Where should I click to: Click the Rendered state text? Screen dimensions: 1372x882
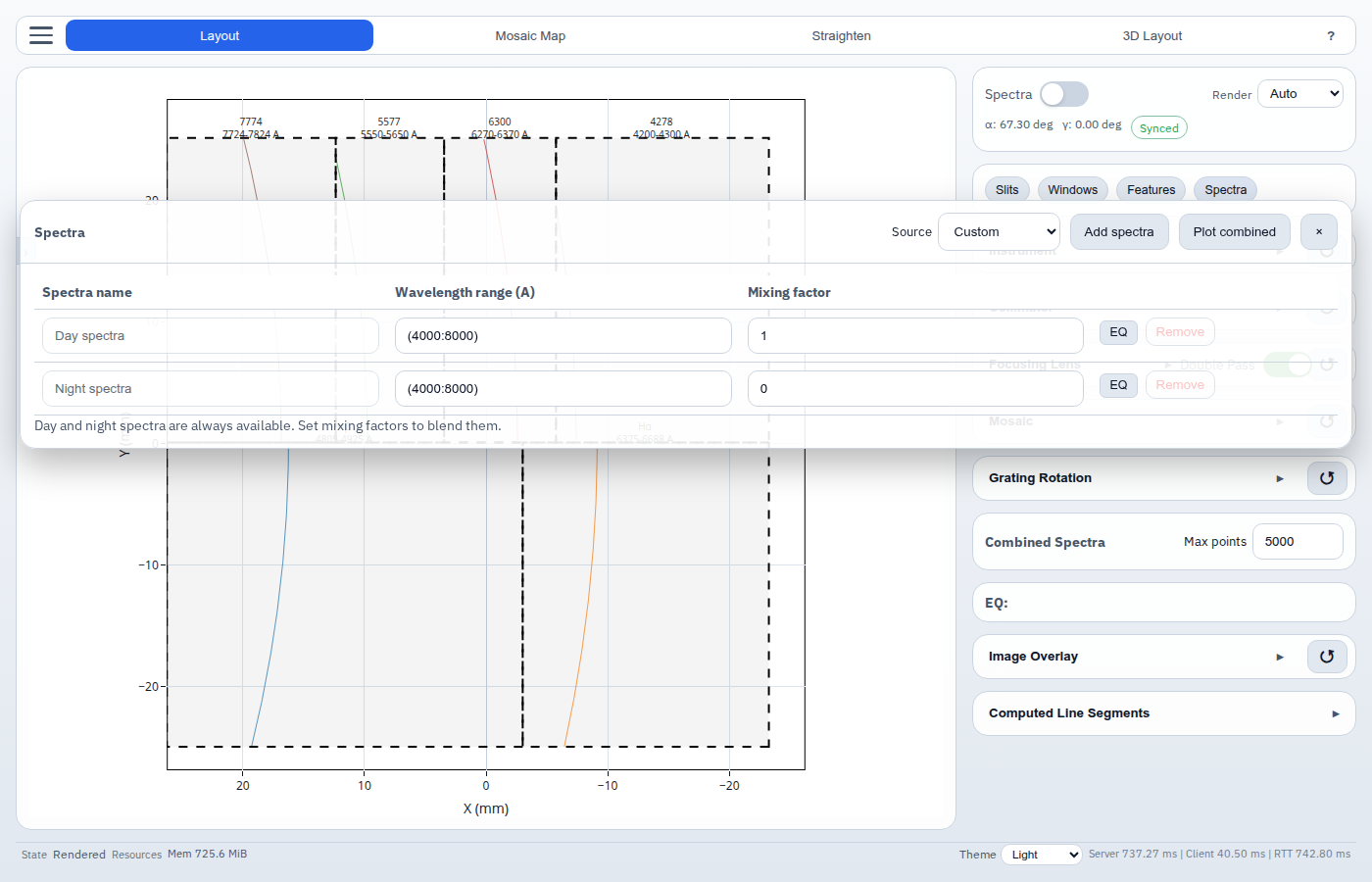pyautogui.click(x=79, y=855)
